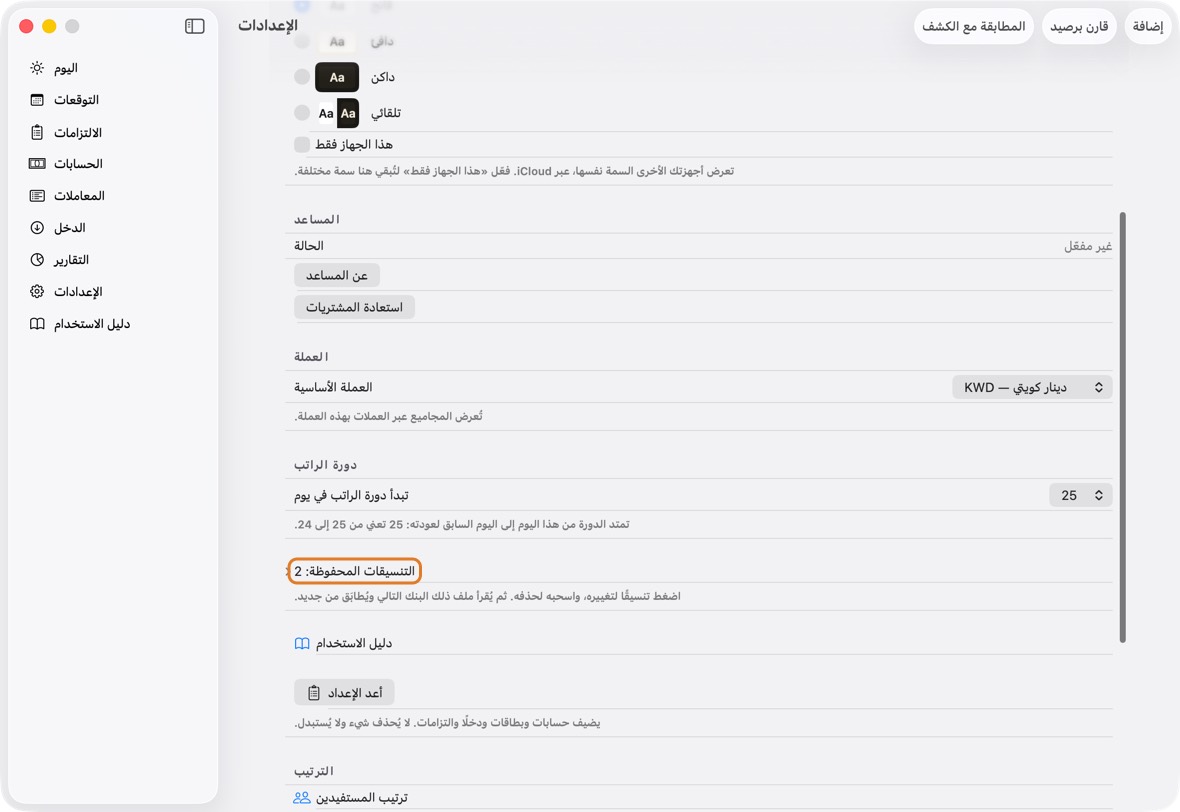Select the تلقائي automatic theme radio button

coord(302,113)
